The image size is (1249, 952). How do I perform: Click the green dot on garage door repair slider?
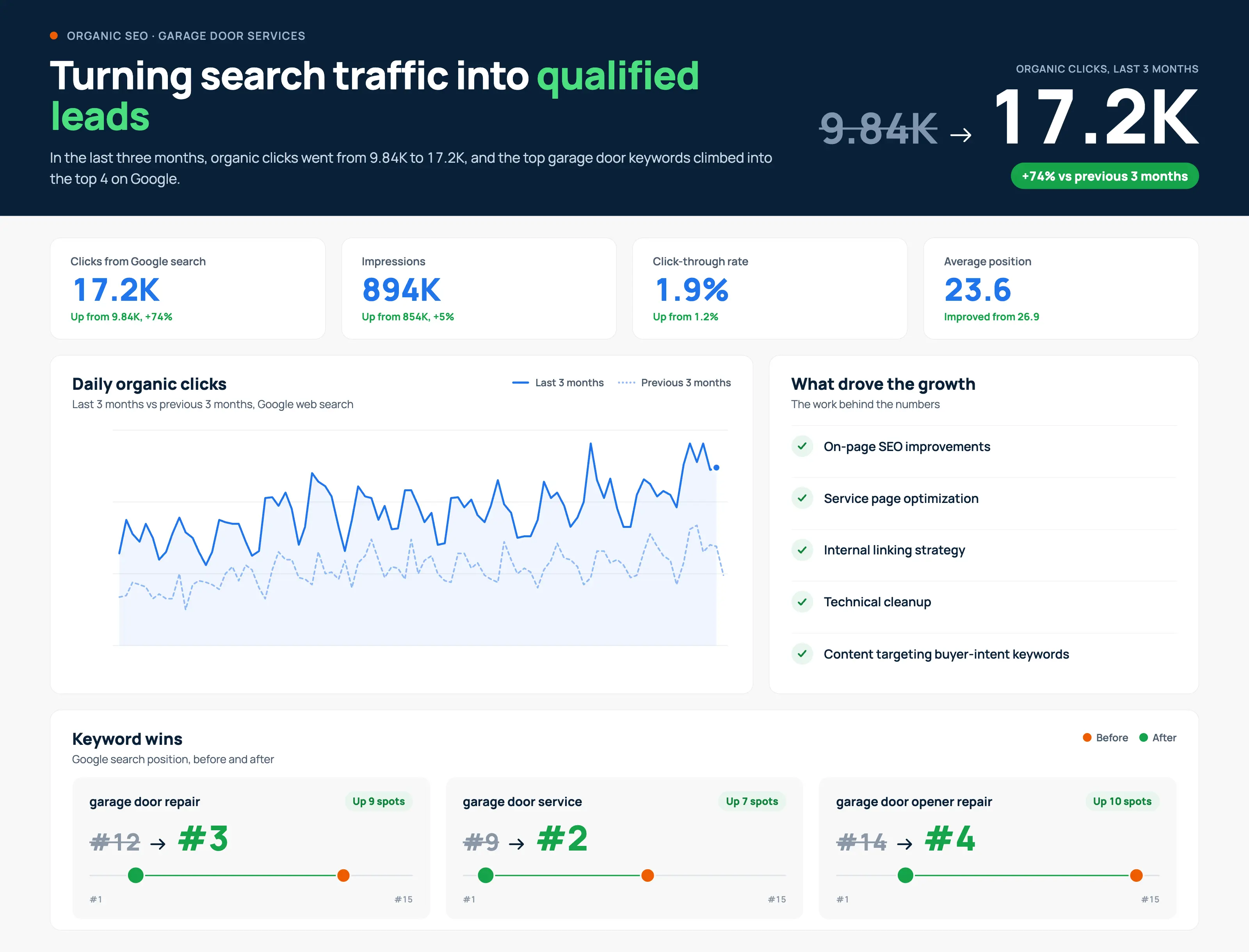pyautogui.click(x=135, y=875)
